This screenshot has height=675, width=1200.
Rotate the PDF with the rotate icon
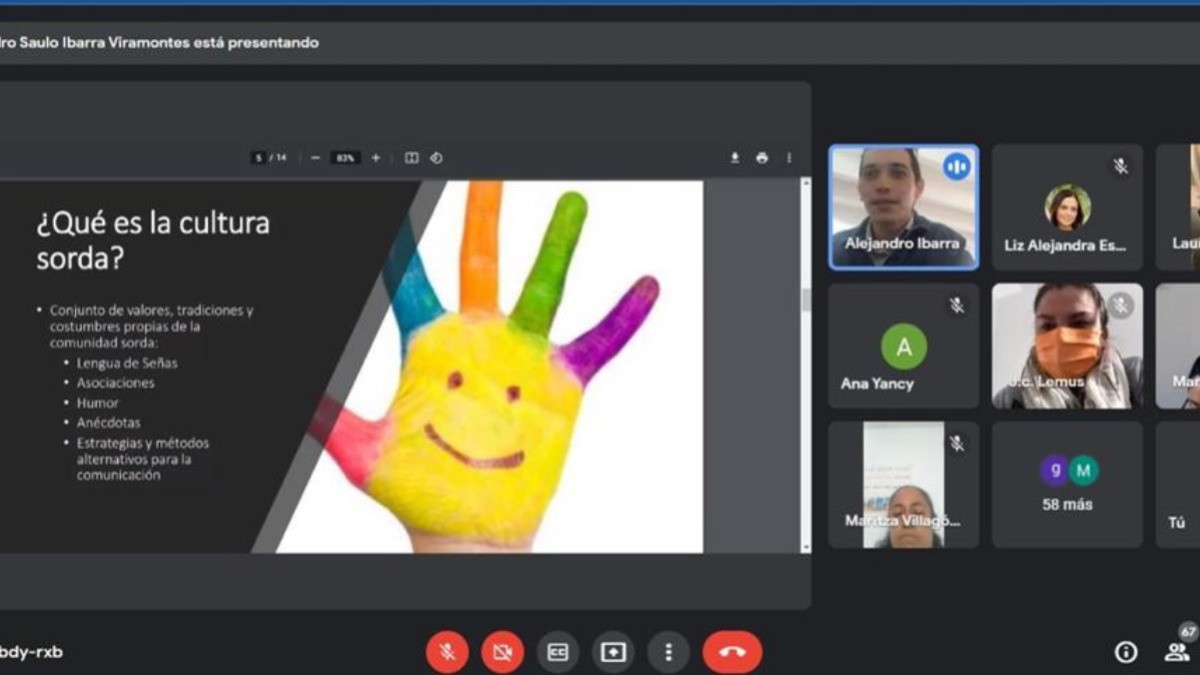point(436,158)
